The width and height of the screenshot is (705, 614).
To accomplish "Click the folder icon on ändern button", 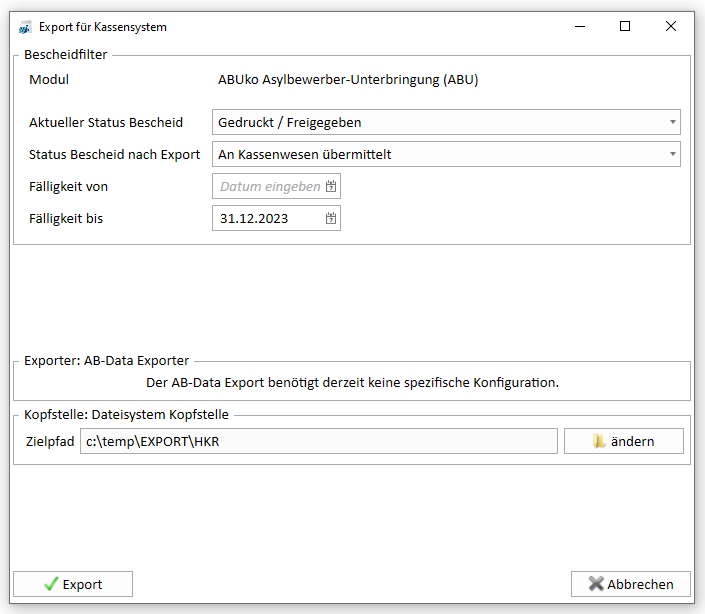I will [x=598, y=441].
